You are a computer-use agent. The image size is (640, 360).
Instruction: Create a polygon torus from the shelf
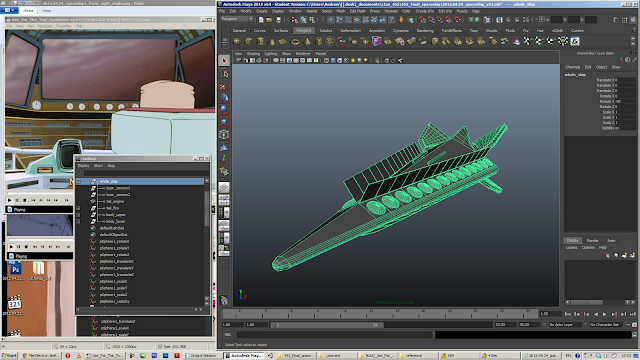point(295,41)
